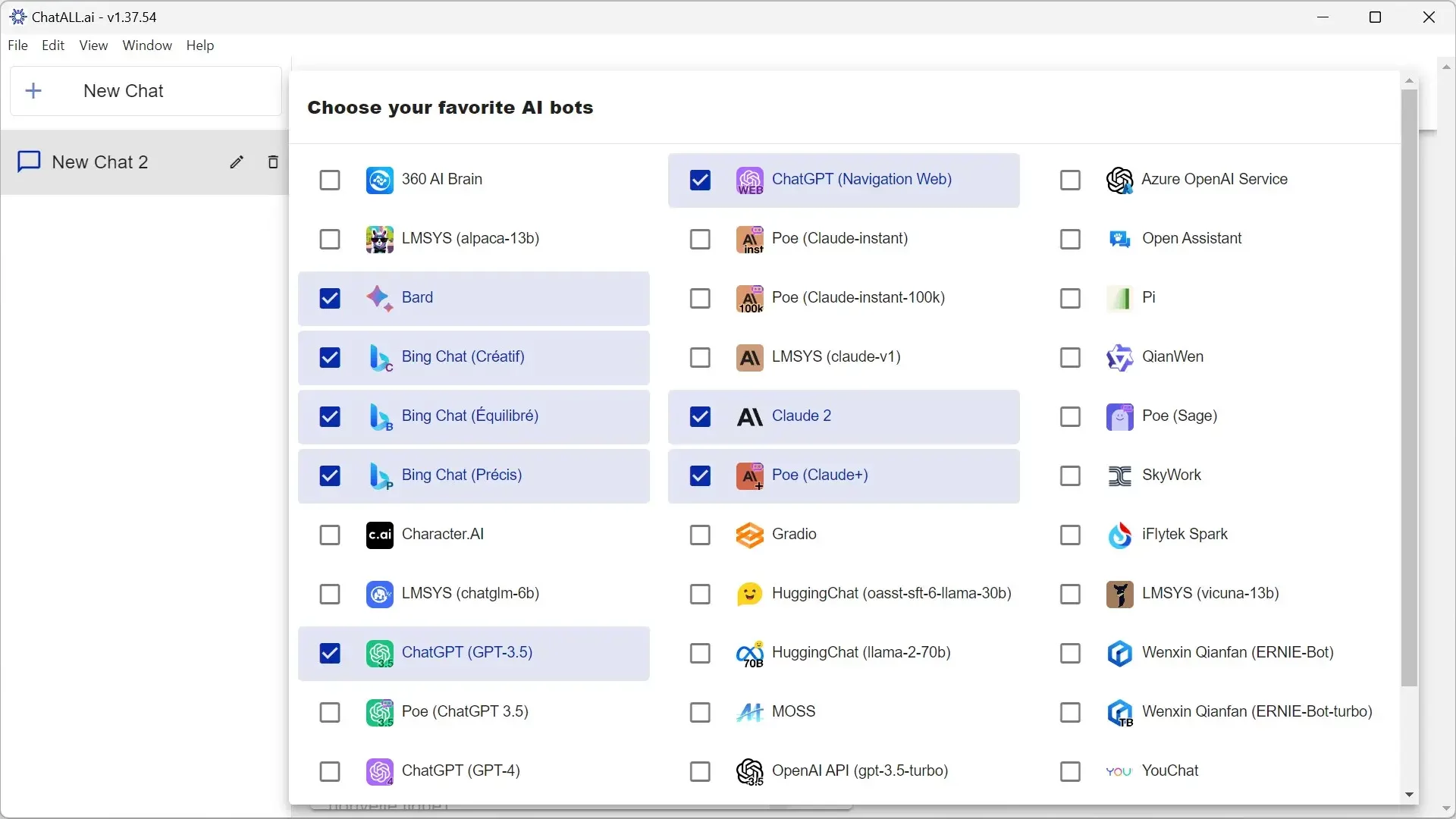Check the ChatGPT (GPT-4) checkbox
Screen dimensions: 1456x819
330,772
